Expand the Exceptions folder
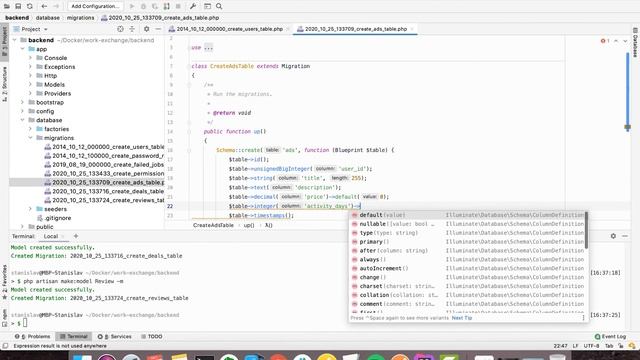This screenshot has height=360, width=640. coord(31,67)
